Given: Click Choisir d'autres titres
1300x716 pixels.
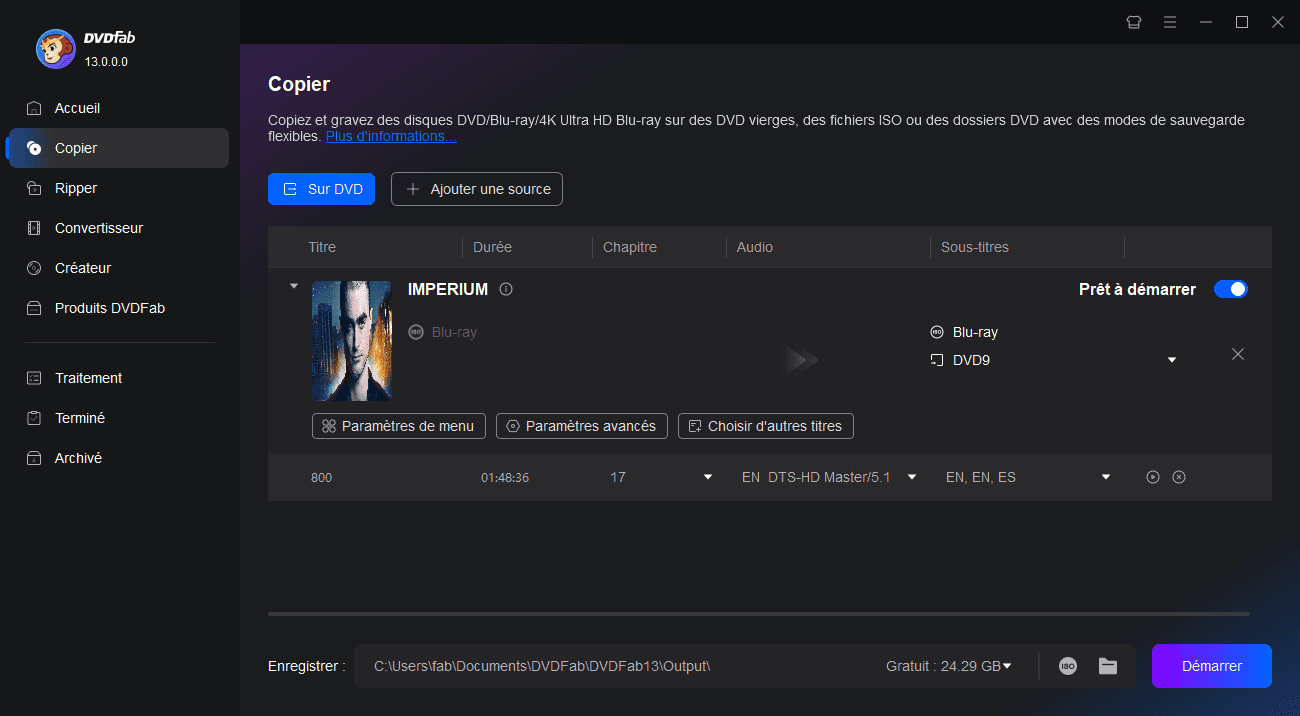Looking at the screenshot, I should [x=765, y=426].
